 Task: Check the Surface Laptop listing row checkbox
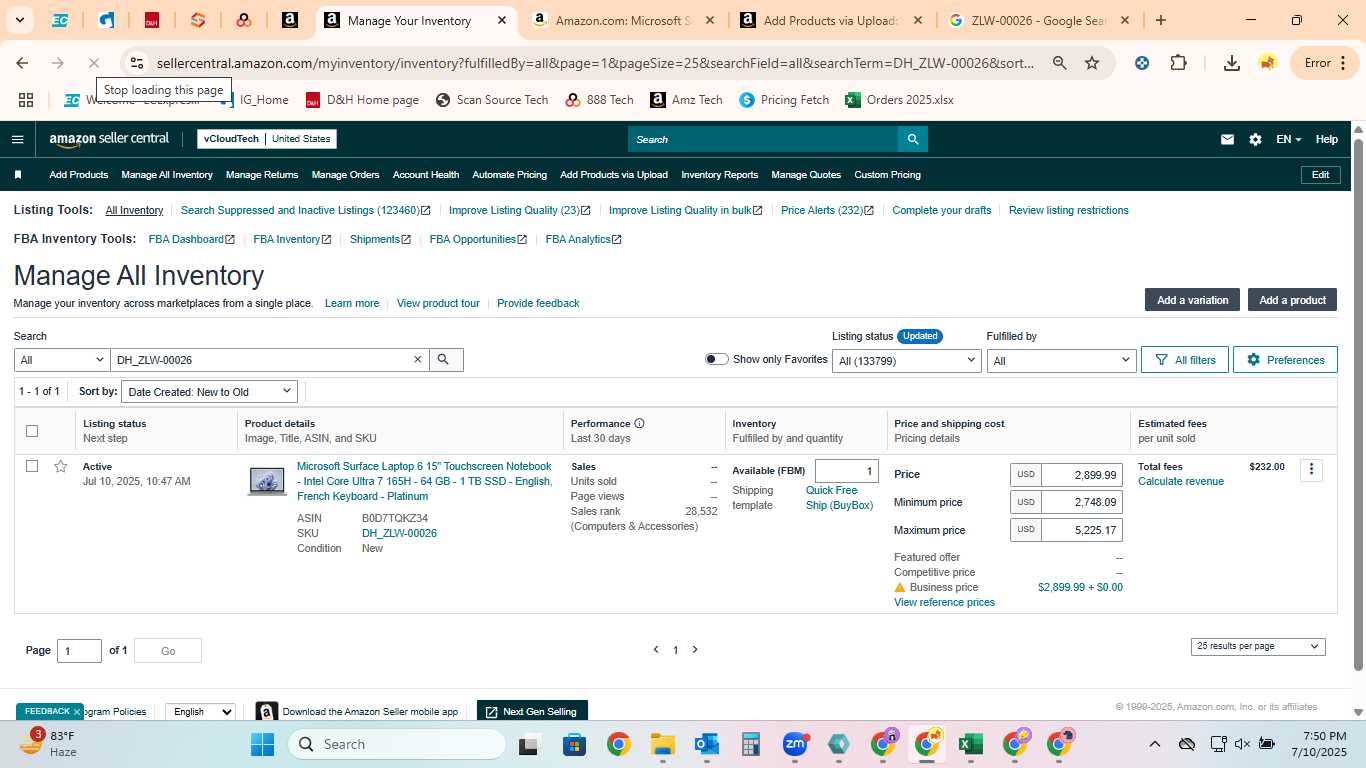point(32,467)
